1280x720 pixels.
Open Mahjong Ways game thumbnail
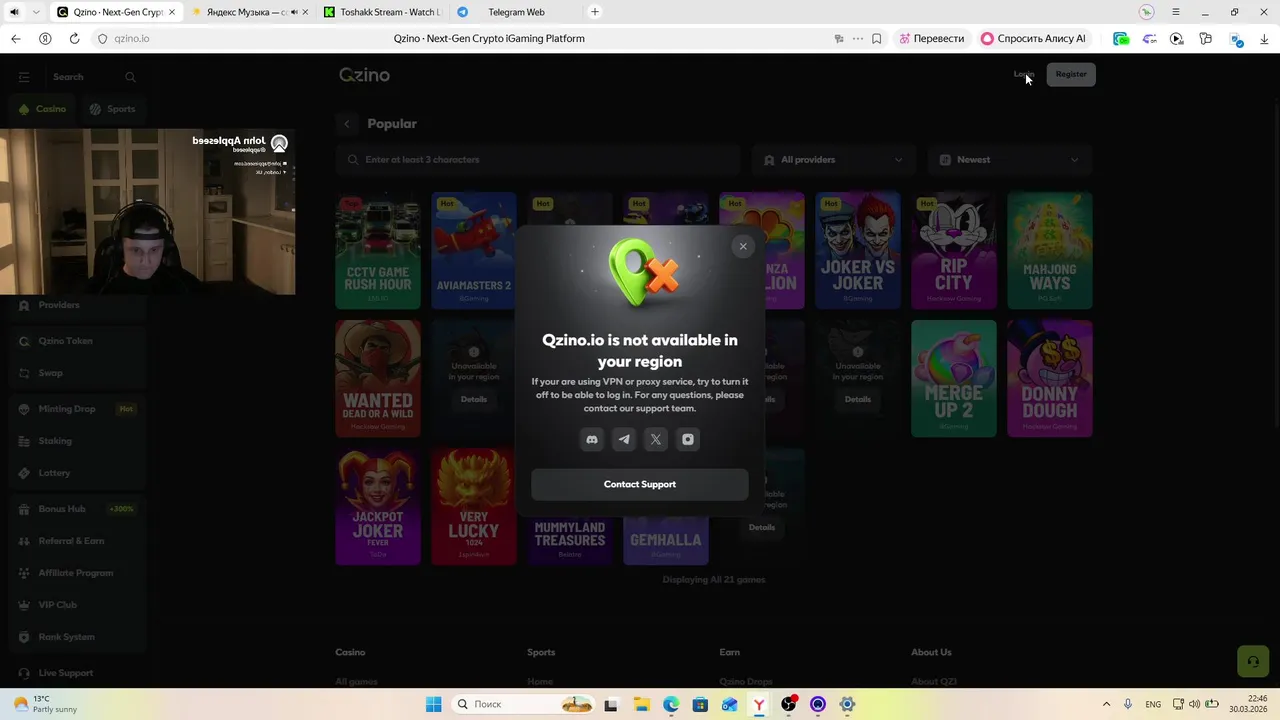(x=1050, y=250)
